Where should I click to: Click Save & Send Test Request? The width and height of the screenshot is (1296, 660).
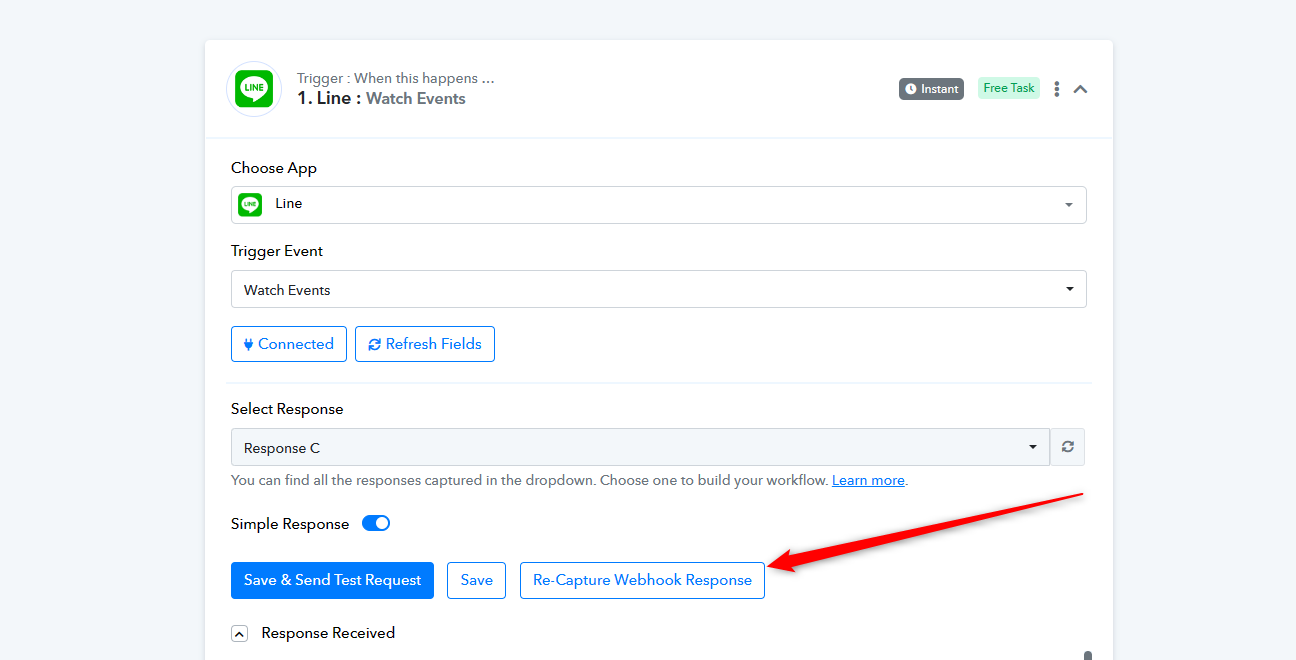pos(332,580)
